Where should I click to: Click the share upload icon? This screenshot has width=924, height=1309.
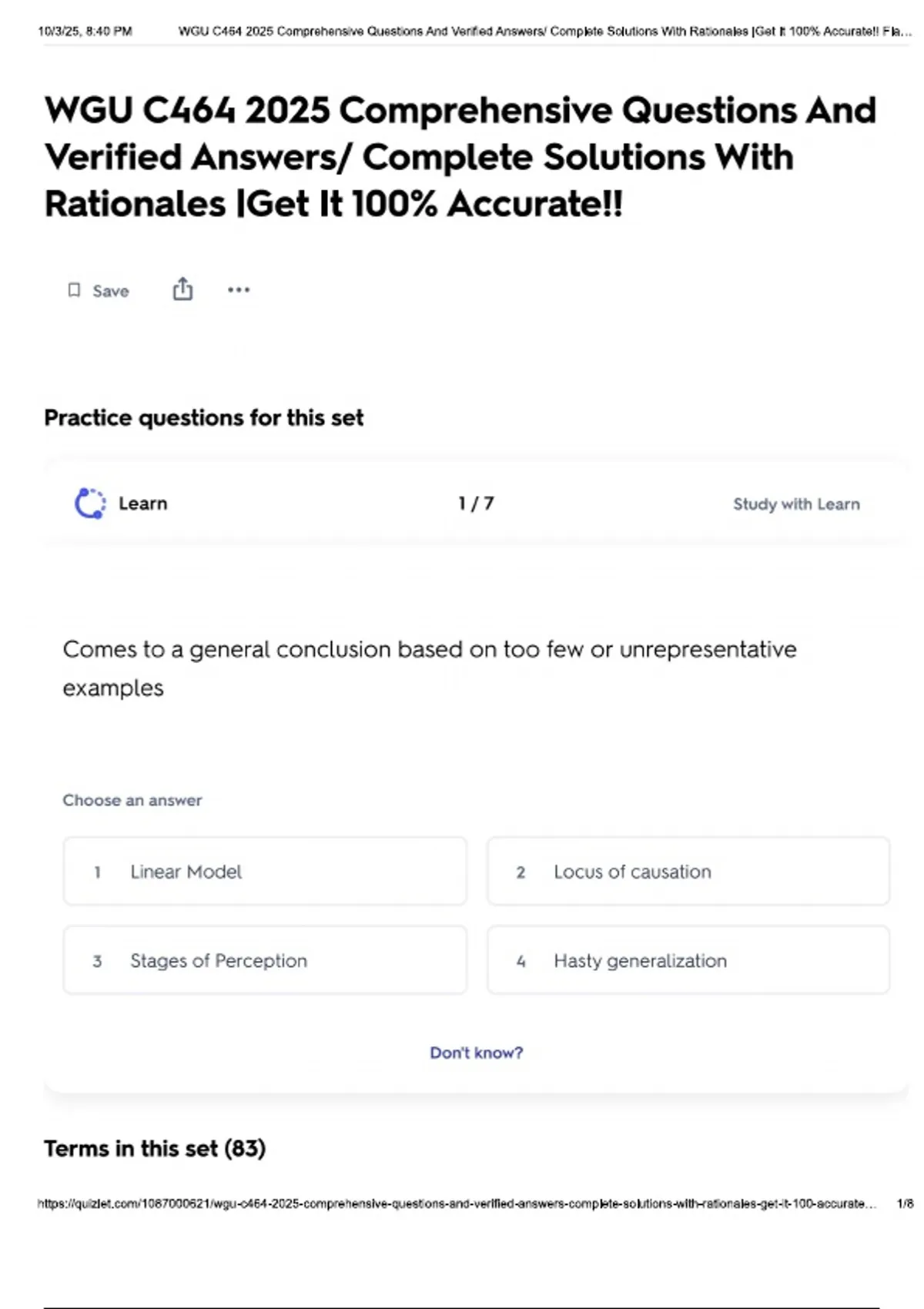[x=182, y=289]
